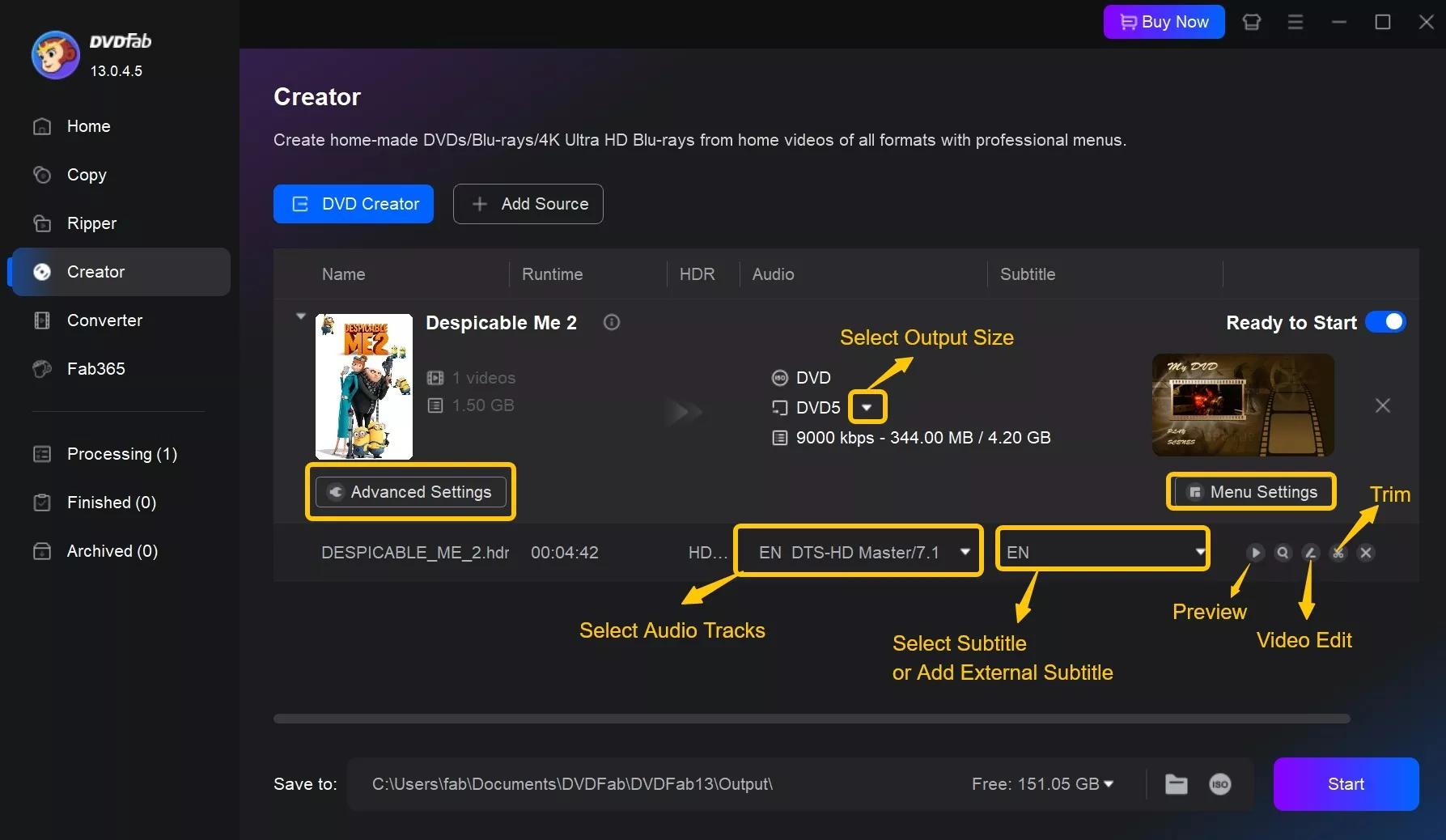
Task: Preview the DESPICABLE_ME_2.hdr video
Action: (x=1256, y=553)
